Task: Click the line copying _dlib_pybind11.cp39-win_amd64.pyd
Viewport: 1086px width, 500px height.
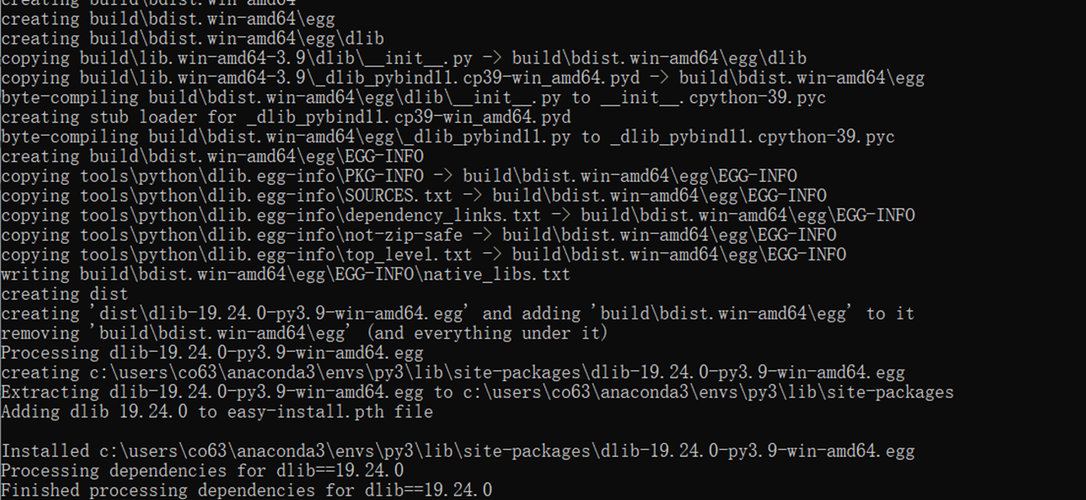Action: tap(463, 77)
